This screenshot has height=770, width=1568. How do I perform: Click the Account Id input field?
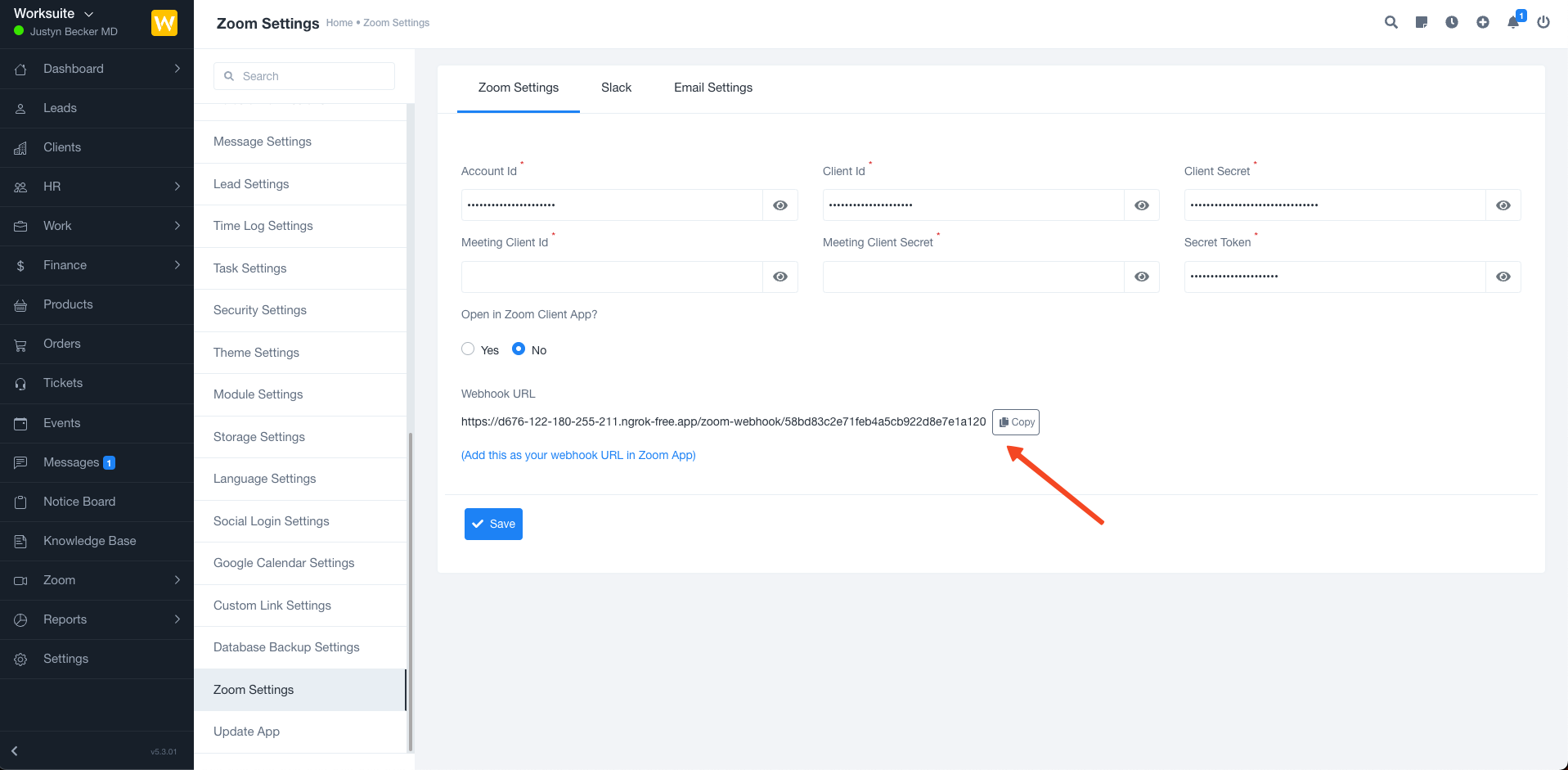coord(612,205)
